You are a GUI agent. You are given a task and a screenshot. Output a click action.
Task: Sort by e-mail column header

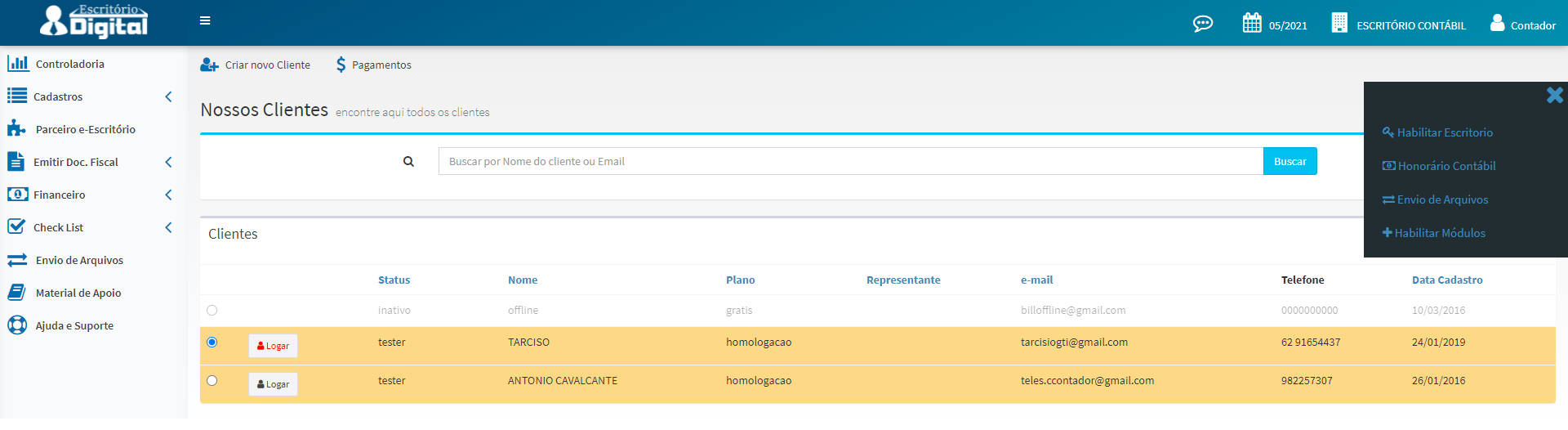[1036, 280]
